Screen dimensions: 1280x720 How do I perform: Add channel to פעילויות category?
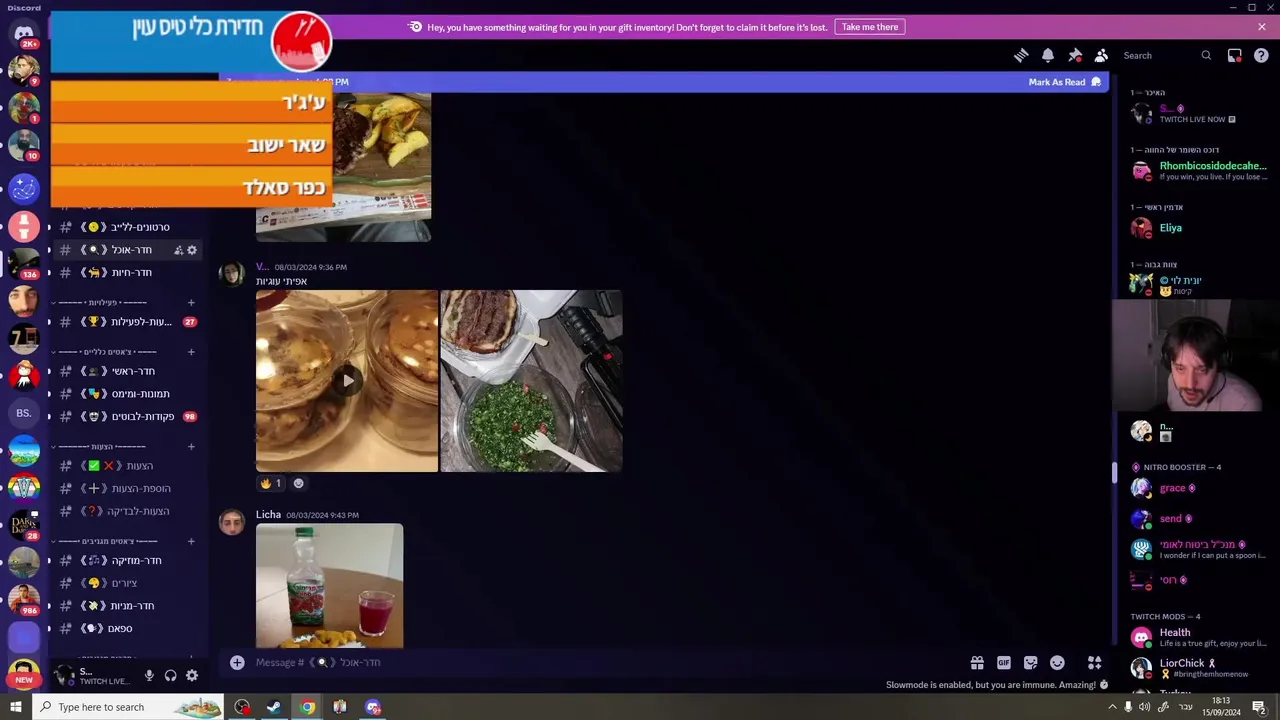tap(191, 302)
